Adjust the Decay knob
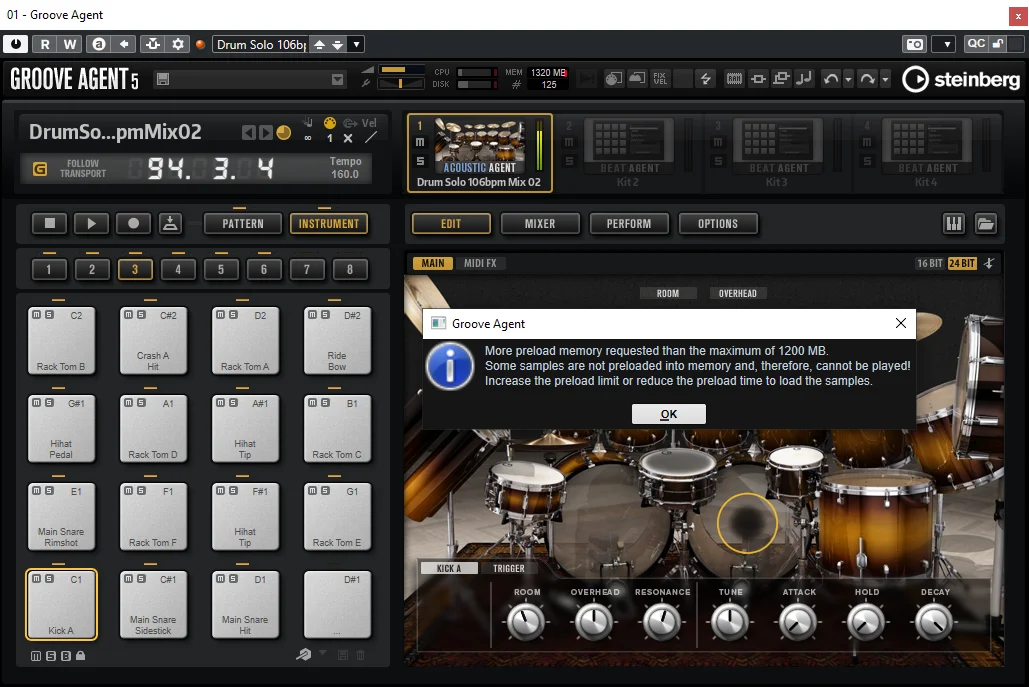Image resolution: width=1029 pixels, height=687 pixels. click(934, 621)
